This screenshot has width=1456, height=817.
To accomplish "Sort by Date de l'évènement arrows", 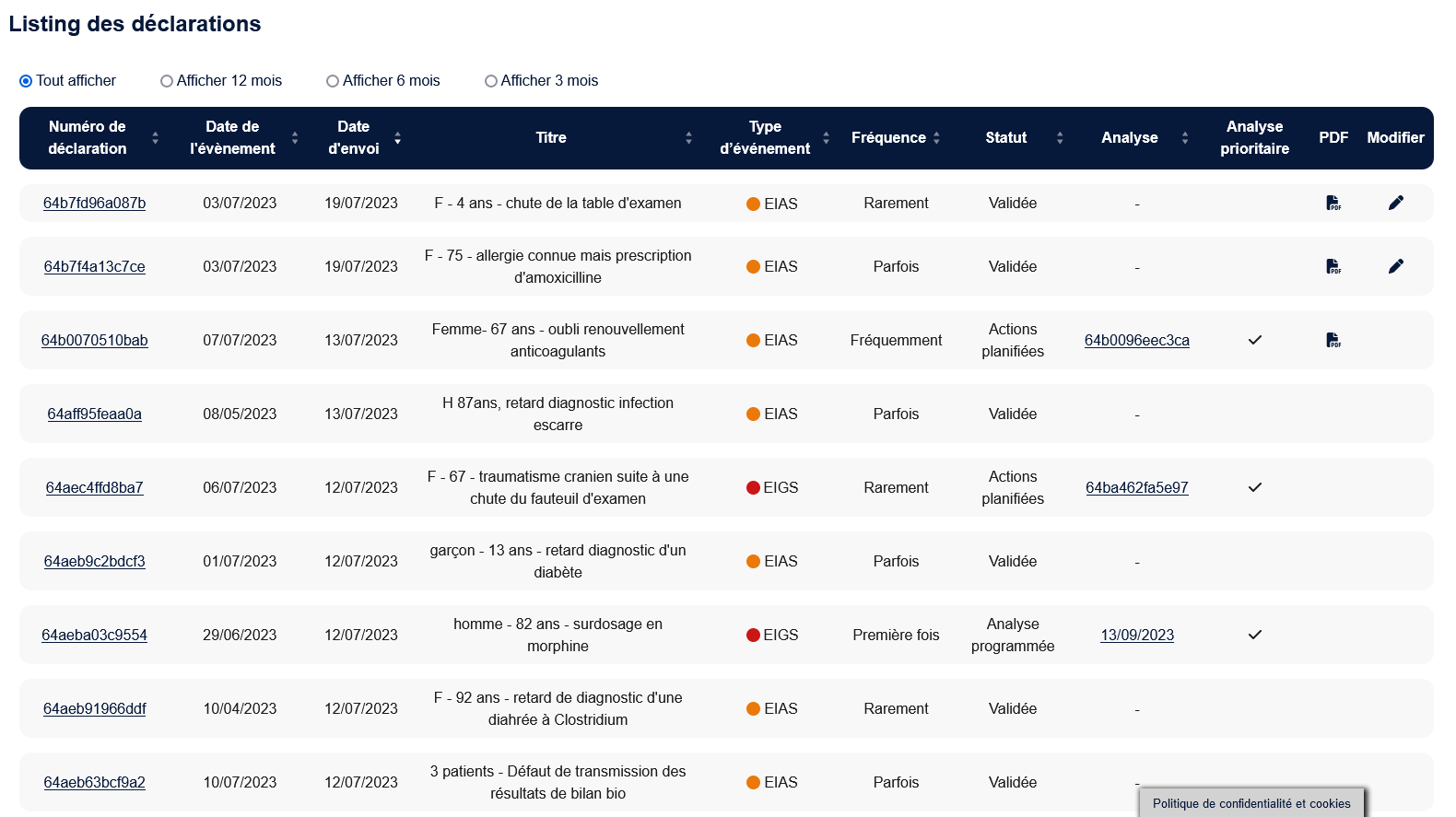I will pos(295,138).
